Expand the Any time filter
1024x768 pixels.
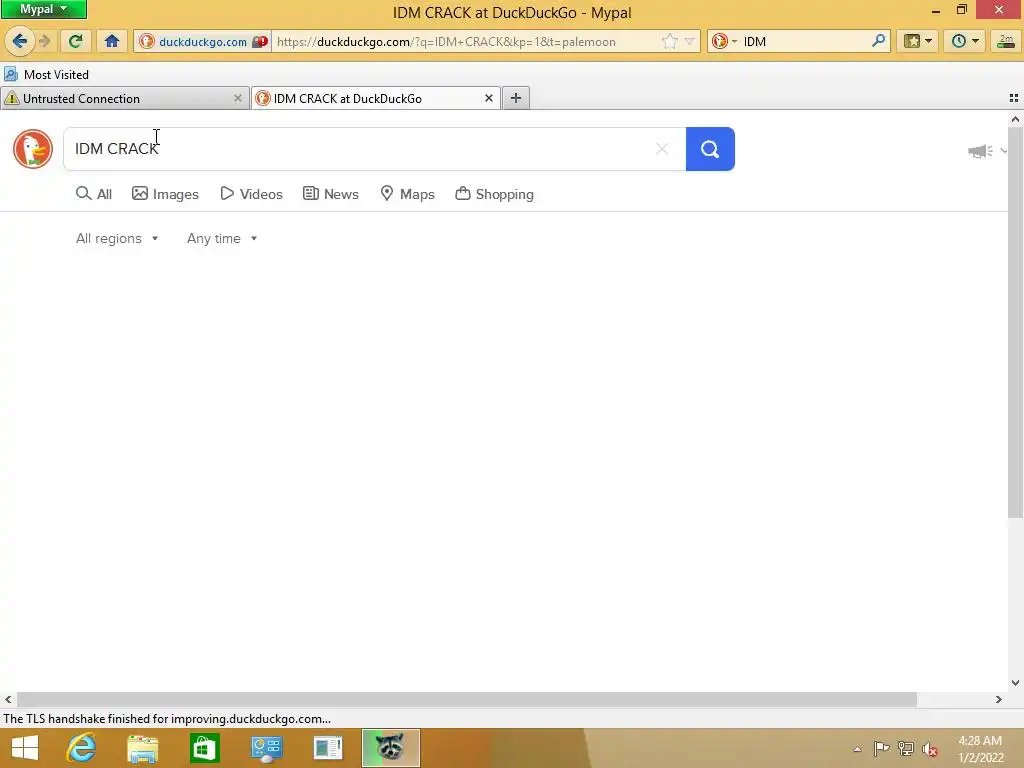[x=222, y=238]
